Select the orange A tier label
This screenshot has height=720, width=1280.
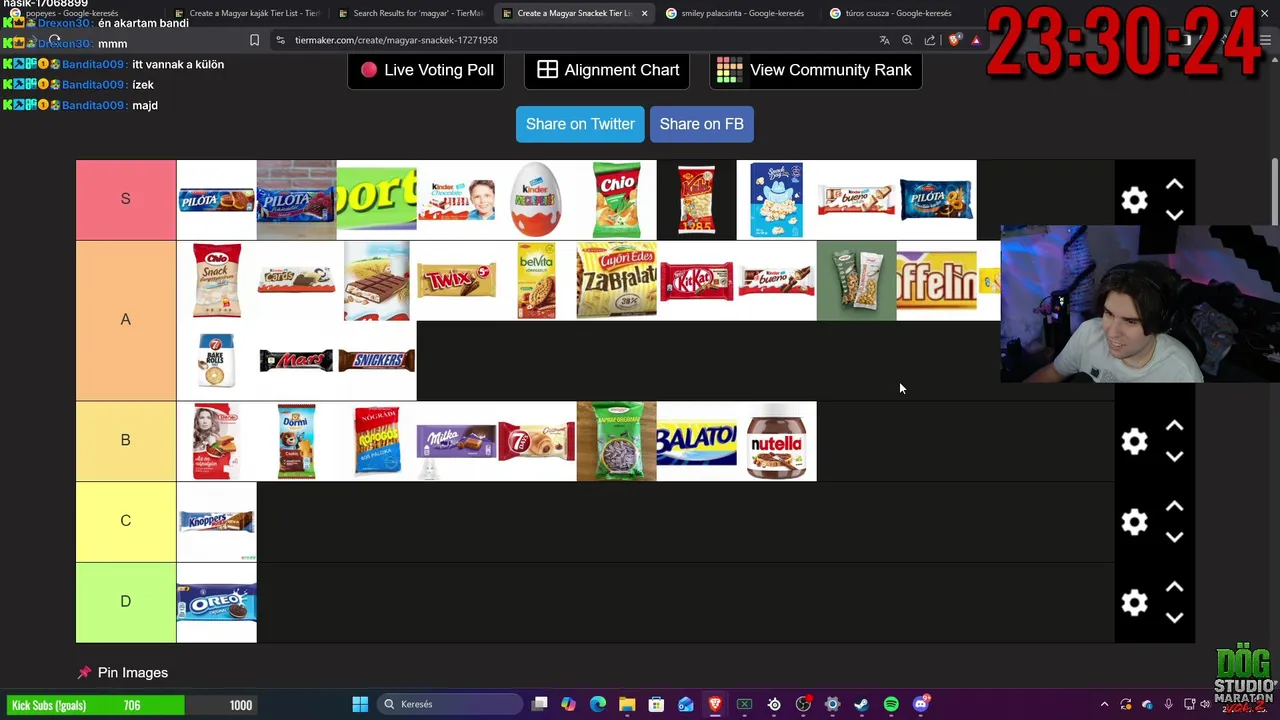pyautogui.click(x=126, y=320)
